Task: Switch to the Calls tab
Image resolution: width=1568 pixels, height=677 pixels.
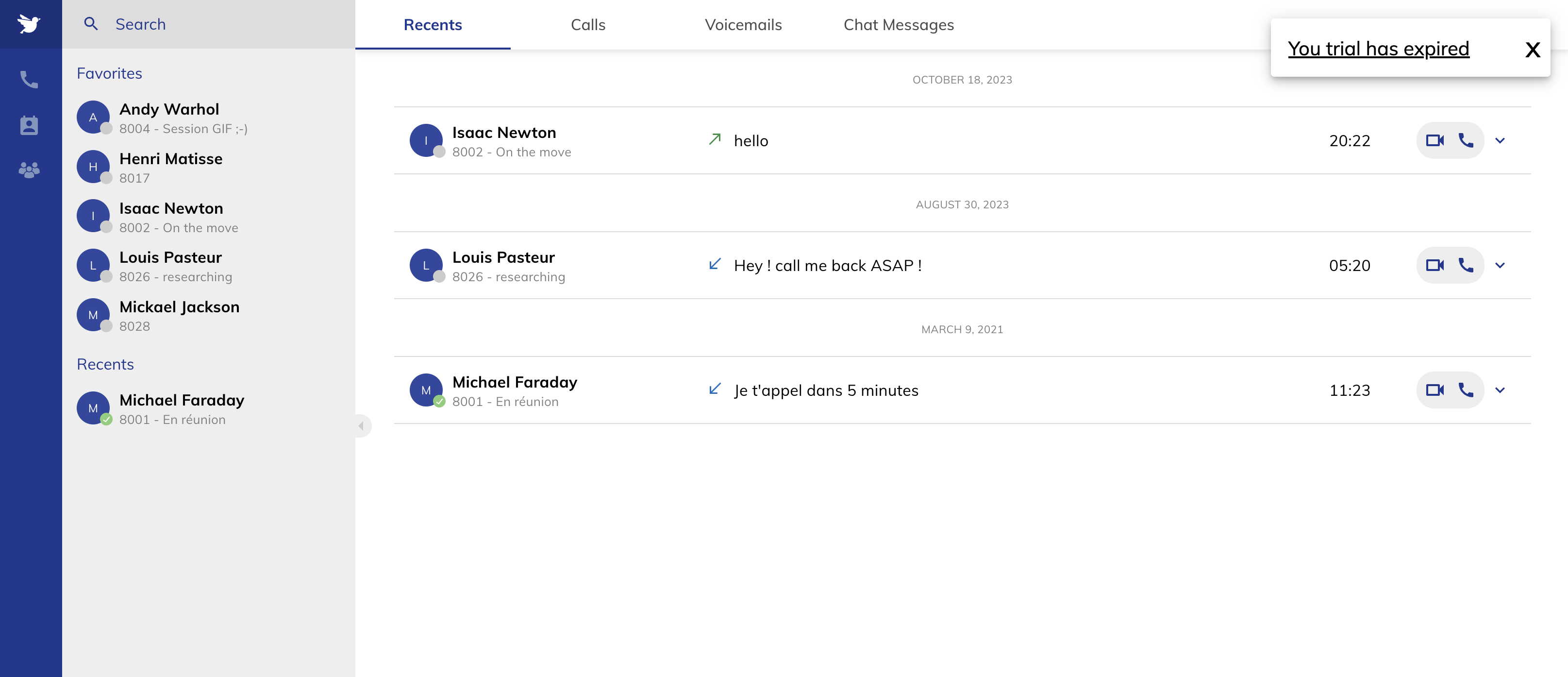Action: [588, 25]
